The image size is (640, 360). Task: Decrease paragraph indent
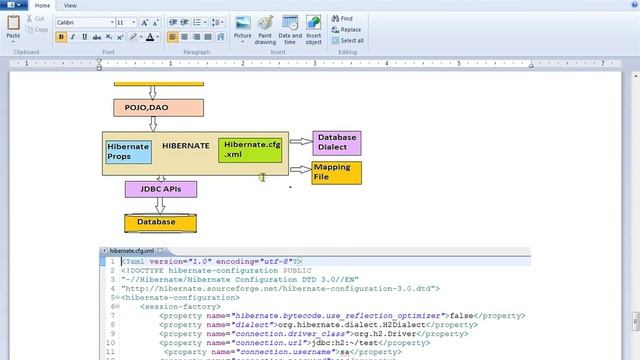tap(173, 22)
